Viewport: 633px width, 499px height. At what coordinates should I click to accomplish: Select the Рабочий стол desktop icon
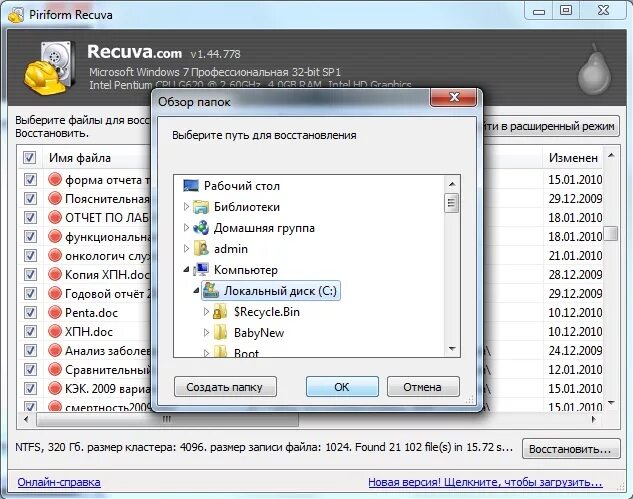tap(191, 186)
